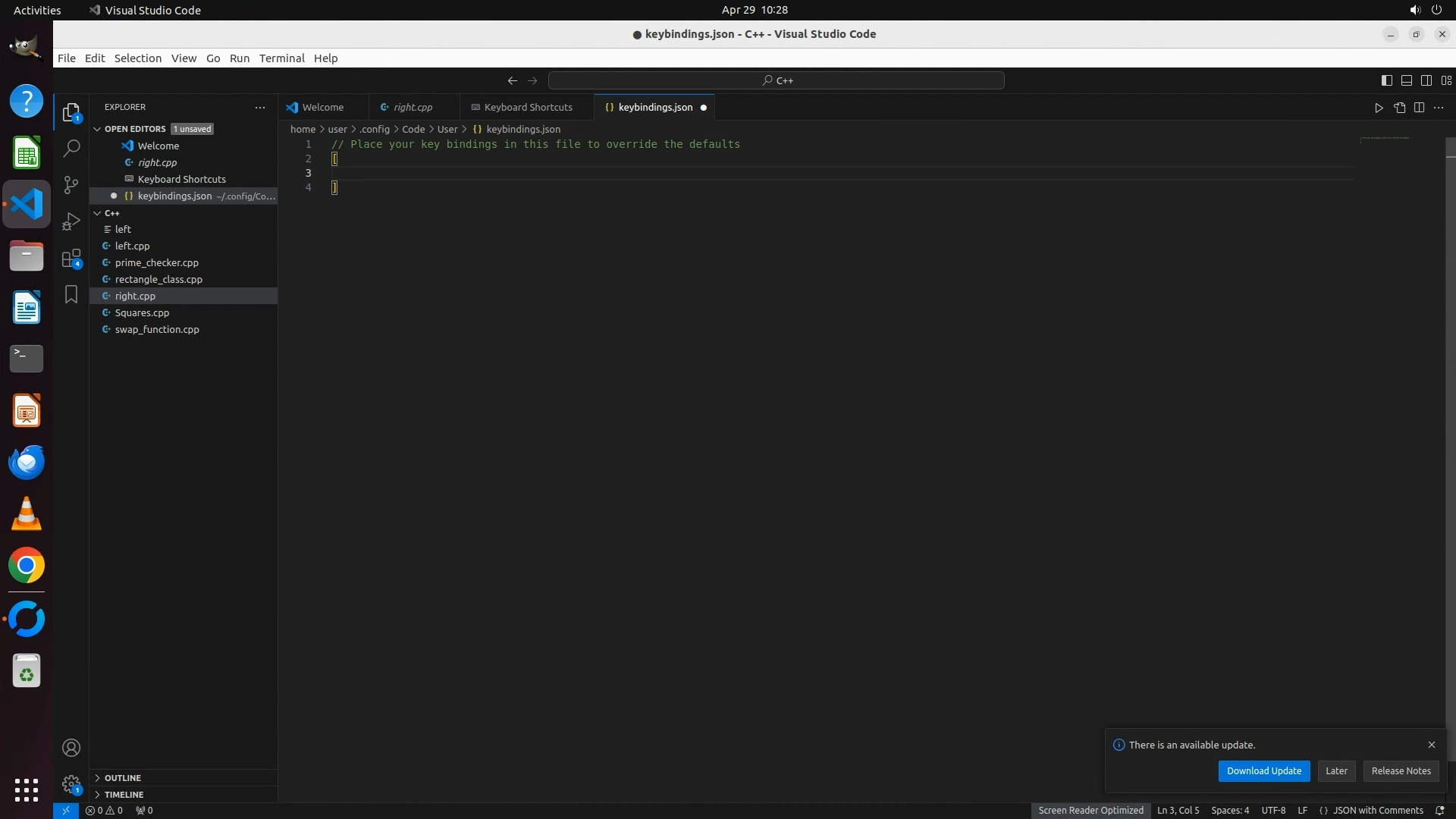
Task: Expand the Outline section
Action: [122, 778]
